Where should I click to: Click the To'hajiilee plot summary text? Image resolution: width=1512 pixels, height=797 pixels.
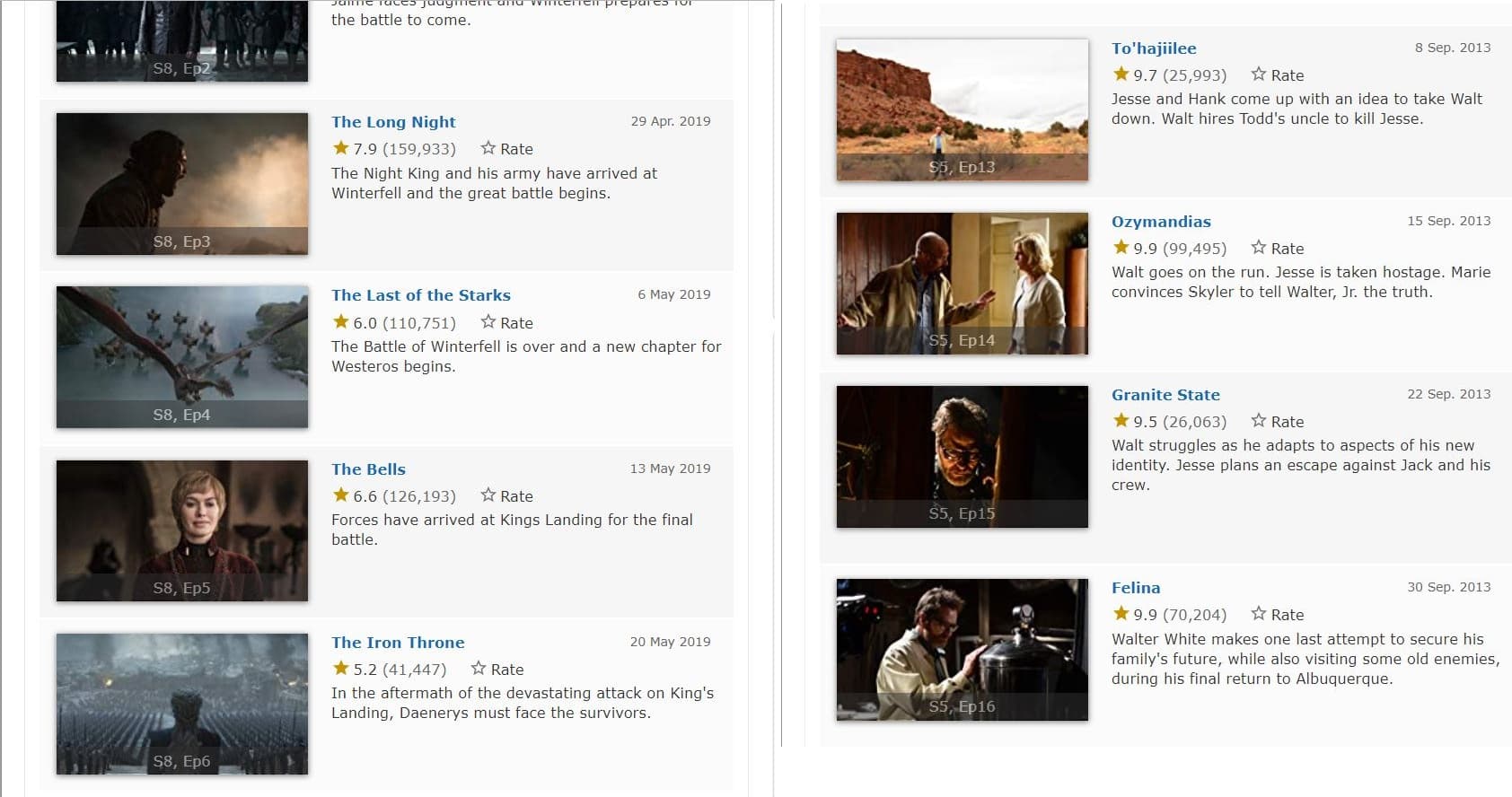pyautogui.click(x=1297, y=109)
